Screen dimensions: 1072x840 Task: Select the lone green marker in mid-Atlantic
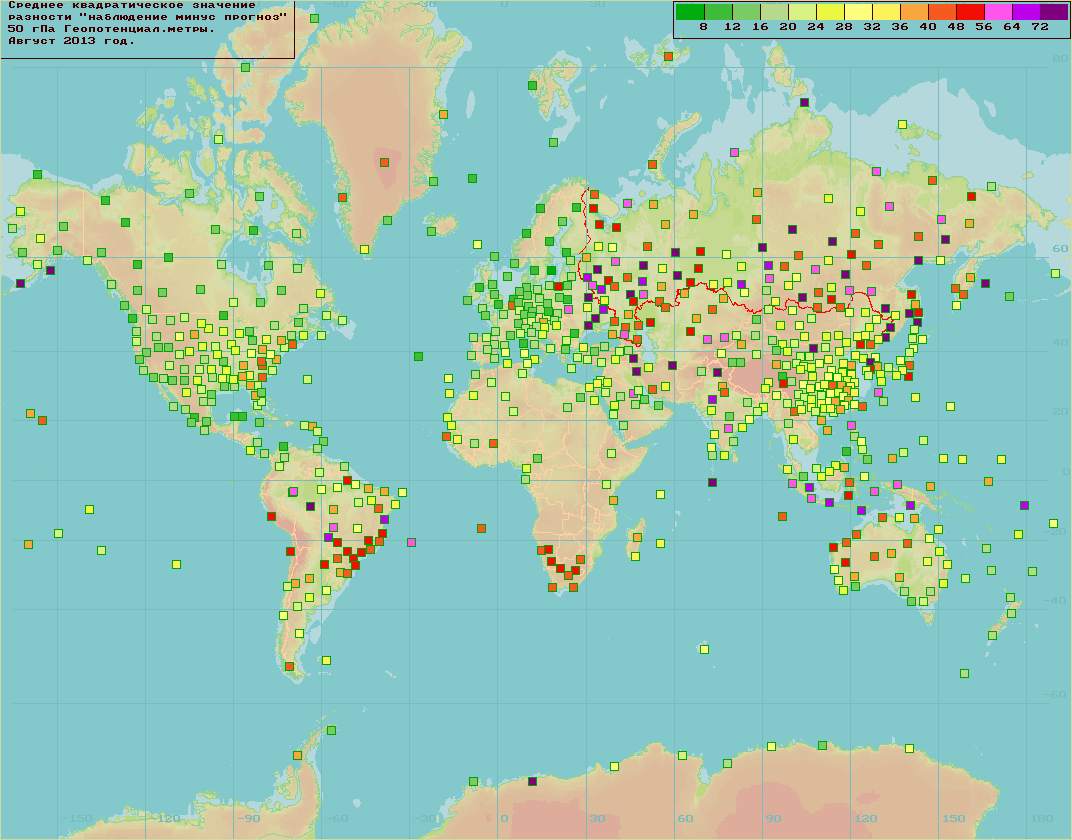tap(418, 357)
